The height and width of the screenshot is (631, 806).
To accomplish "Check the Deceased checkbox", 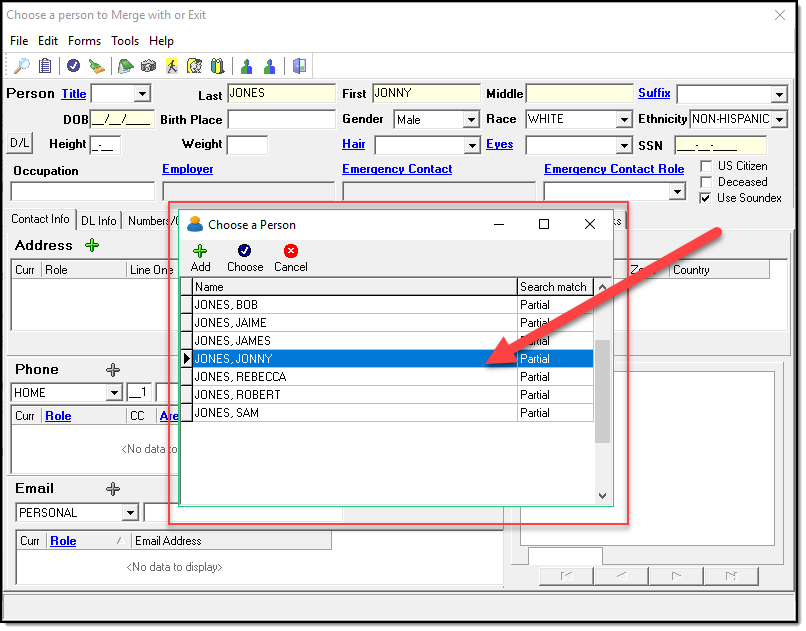I will click(706, 182).
